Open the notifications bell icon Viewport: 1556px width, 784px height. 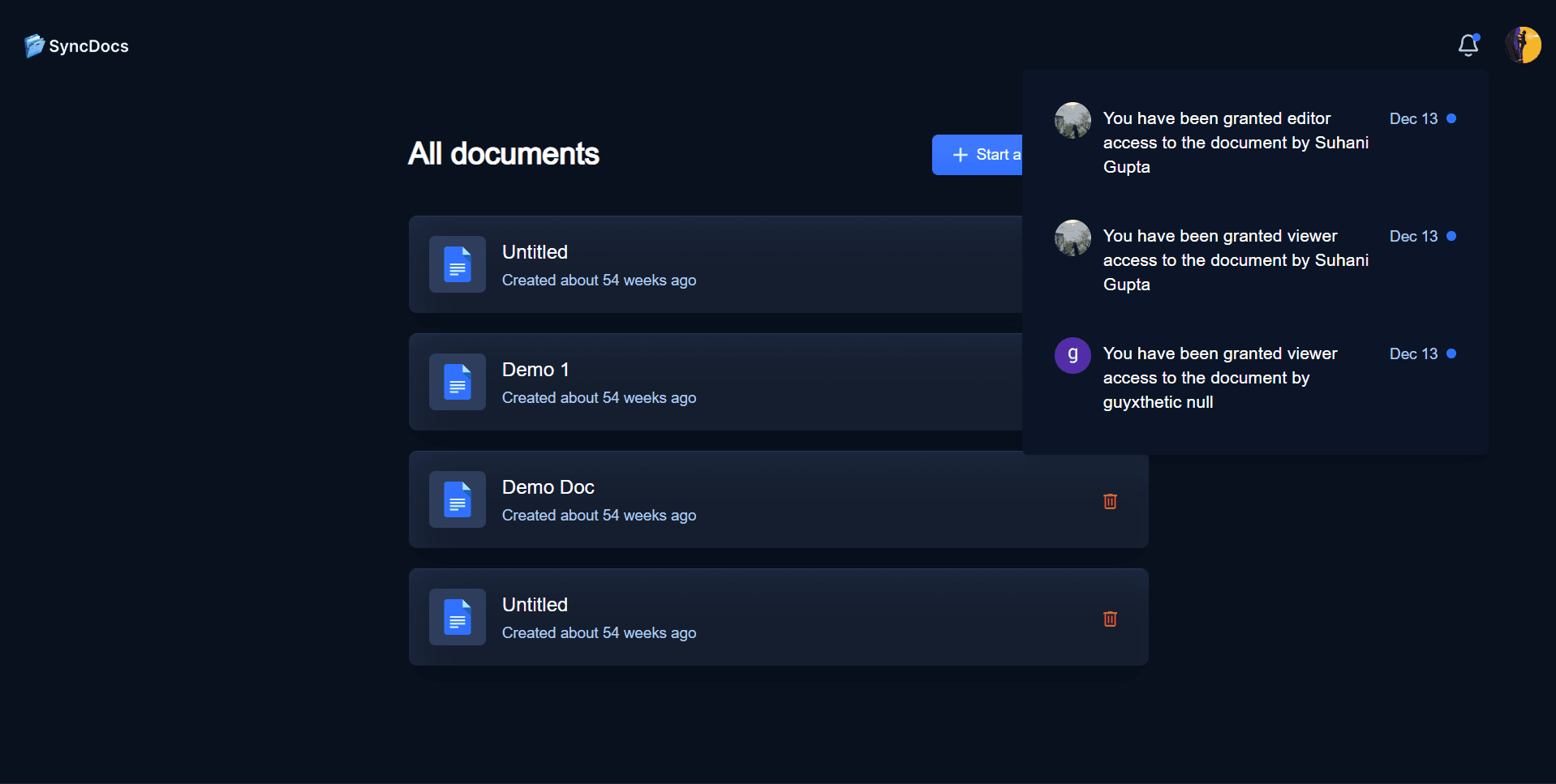[x=1468, y=45]
